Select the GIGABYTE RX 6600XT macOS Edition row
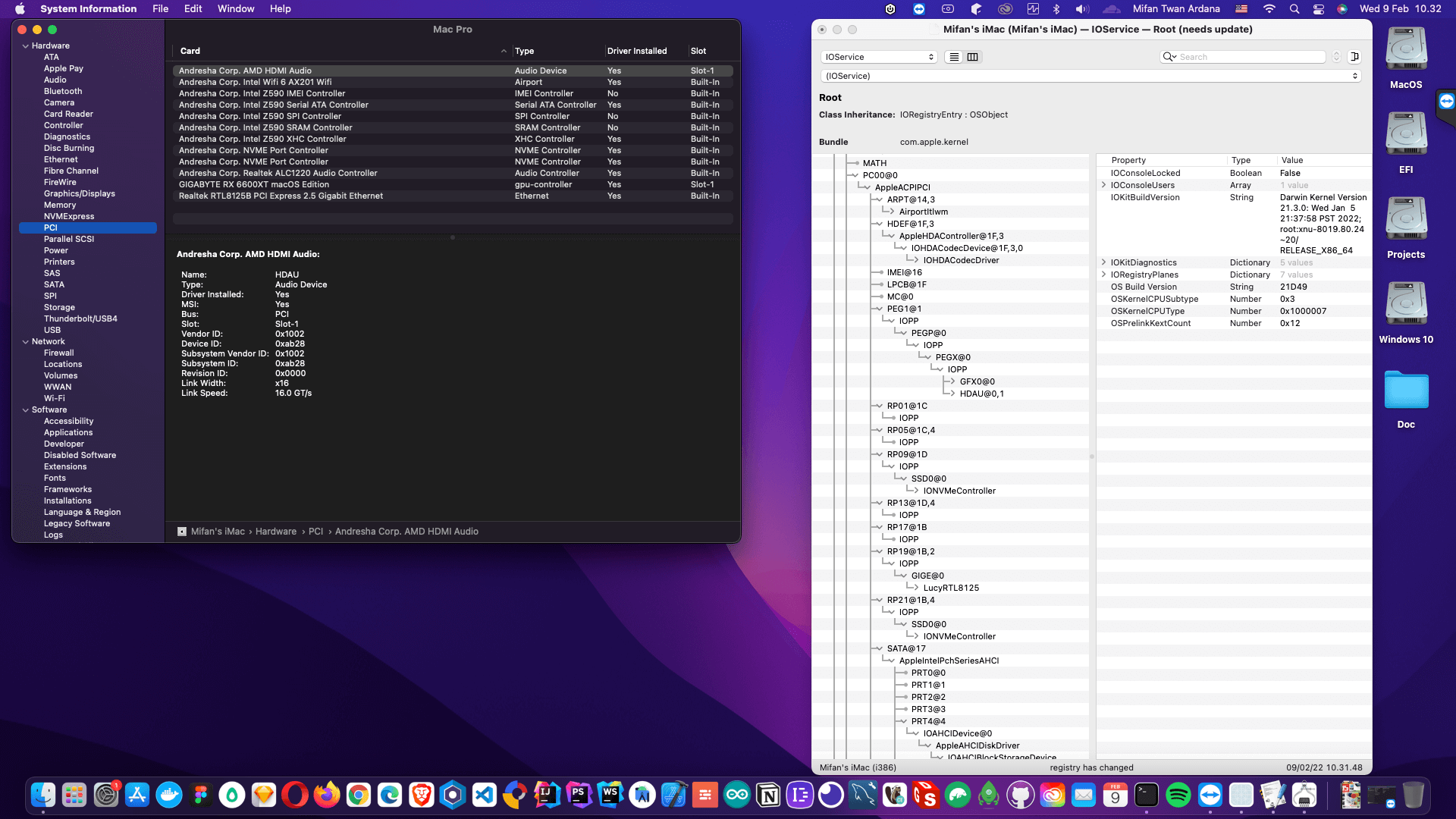Image resolution: width=1456 pixels, height=819 pixels. click(x=453, y=184)
